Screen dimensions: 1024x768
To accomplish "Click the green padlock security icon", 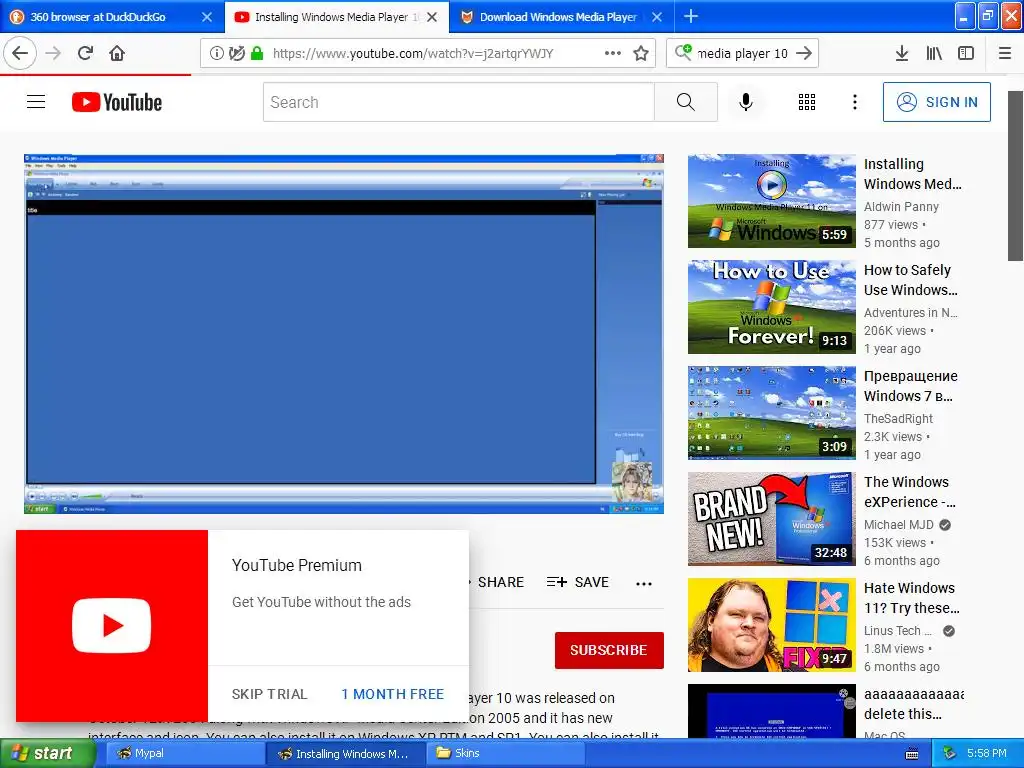I will point(257,53).
